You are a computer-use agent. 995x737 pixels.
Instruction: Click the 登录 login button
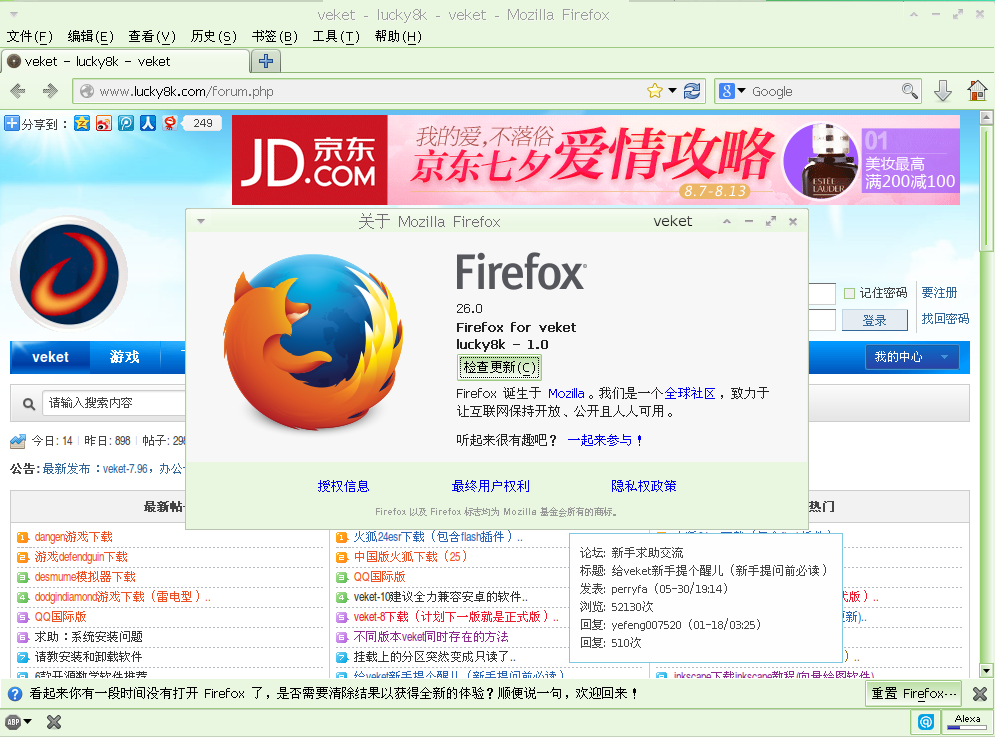tap(874, 320)
